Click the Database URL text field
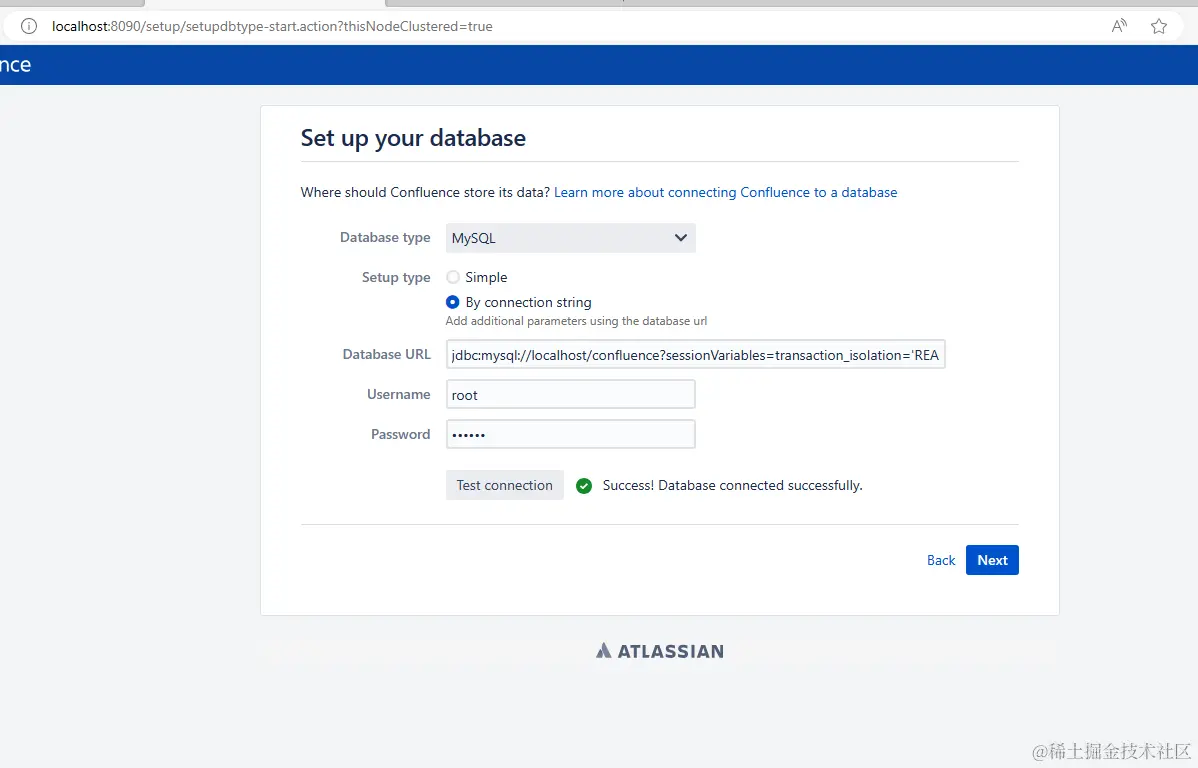Image resolution: width=1198 pixels, height=768 pixels. (x=695, y=354)
